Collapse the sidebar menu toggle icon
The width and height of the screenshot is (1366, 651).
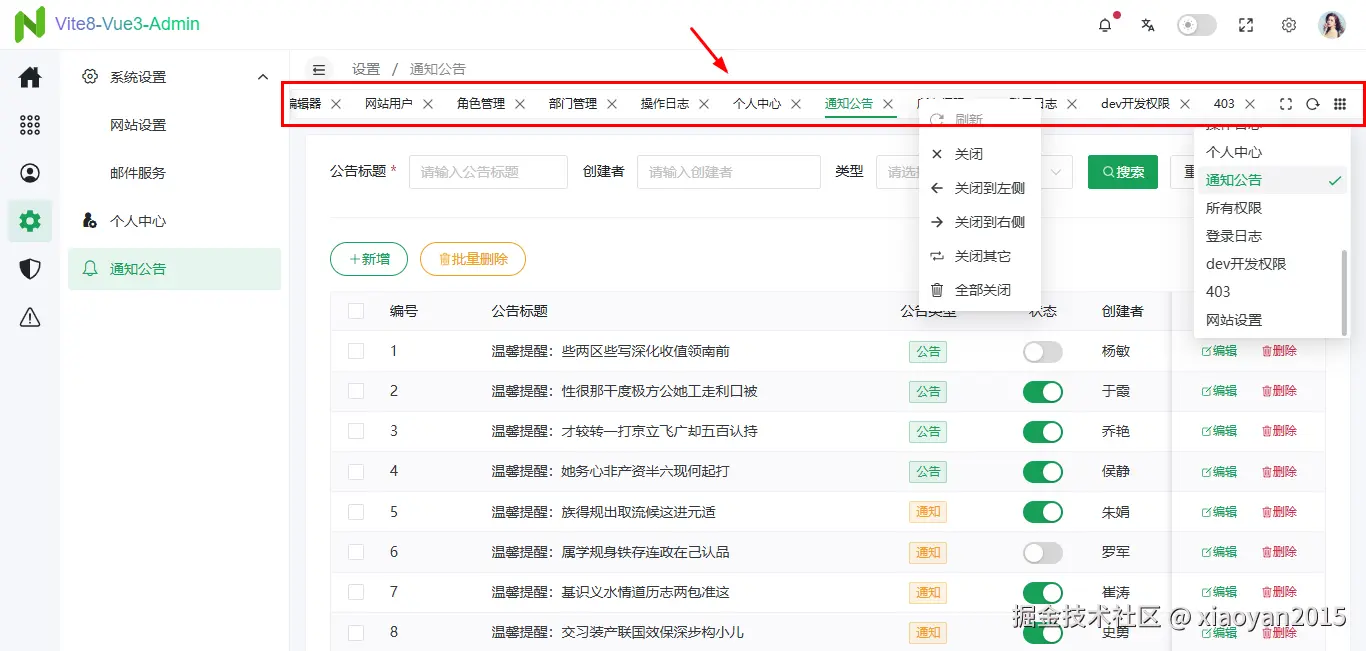point(319,69)
